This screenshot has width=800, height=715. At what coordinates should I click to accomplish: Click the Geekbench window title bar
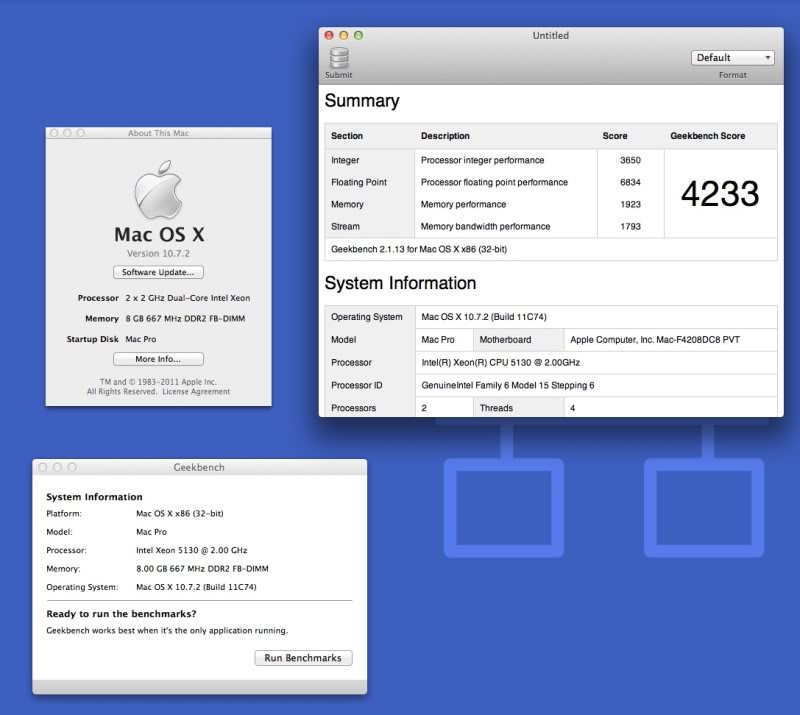tap(199, 467)
